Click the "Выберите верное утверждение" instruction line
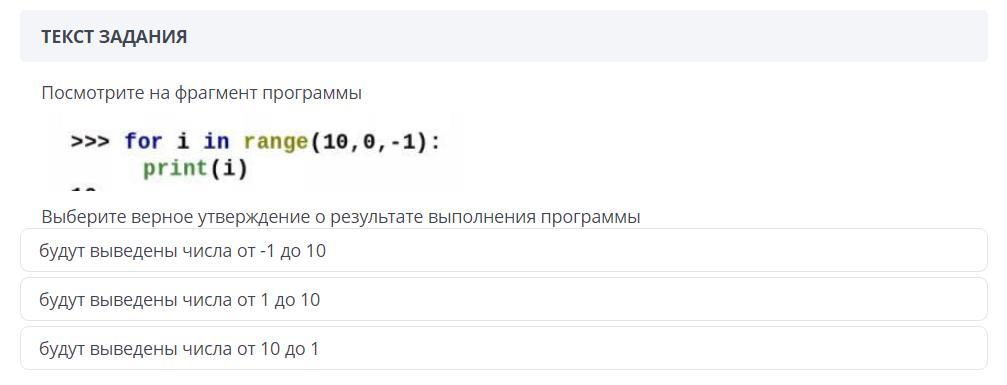Image resolution: width=1007 pixels, height=385 pixels. pos(341,217)
